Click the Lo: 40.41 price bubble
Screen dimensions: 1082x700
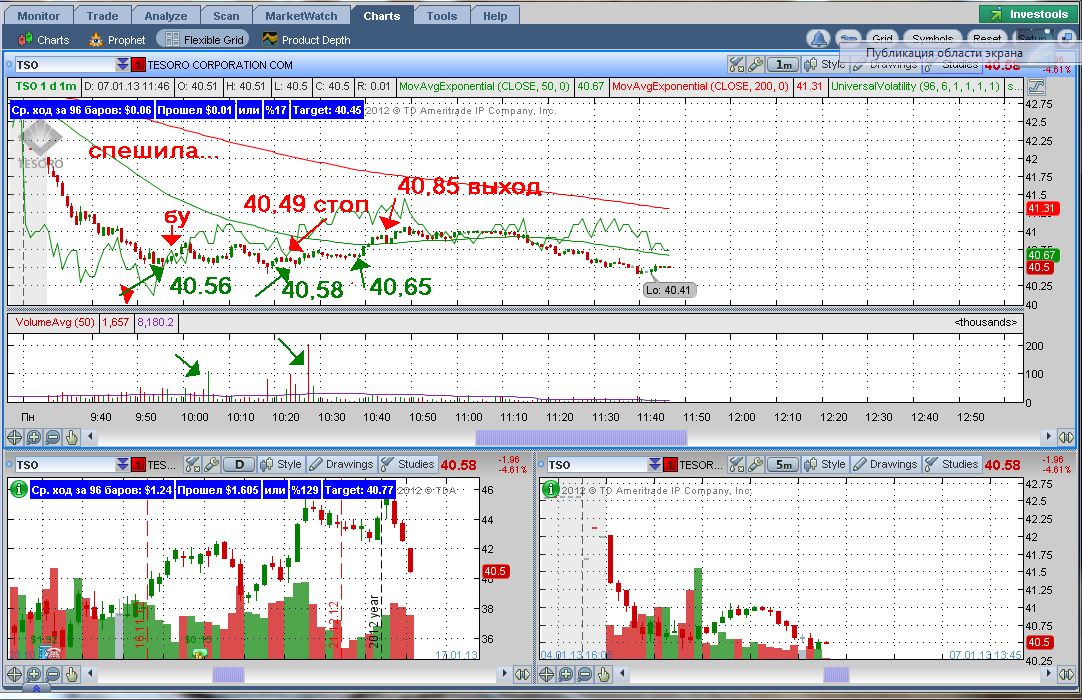click(668, 290)
